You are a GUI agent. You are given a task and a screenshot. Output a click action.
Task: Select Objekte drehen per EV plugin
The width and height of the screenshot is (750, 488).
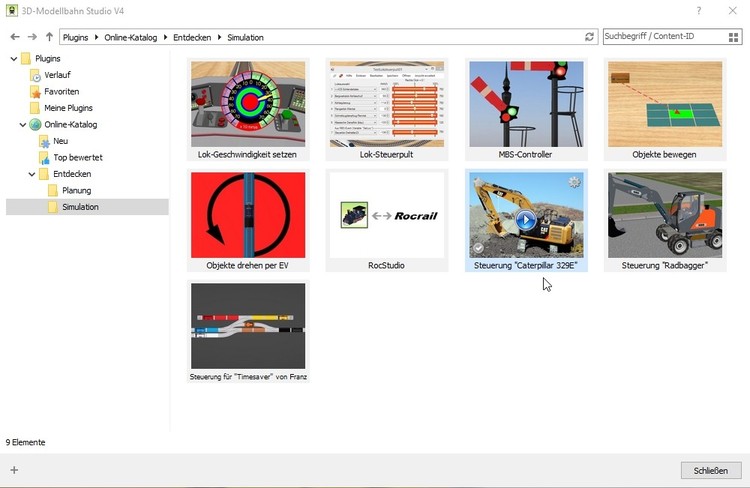(x=248, y=221)
